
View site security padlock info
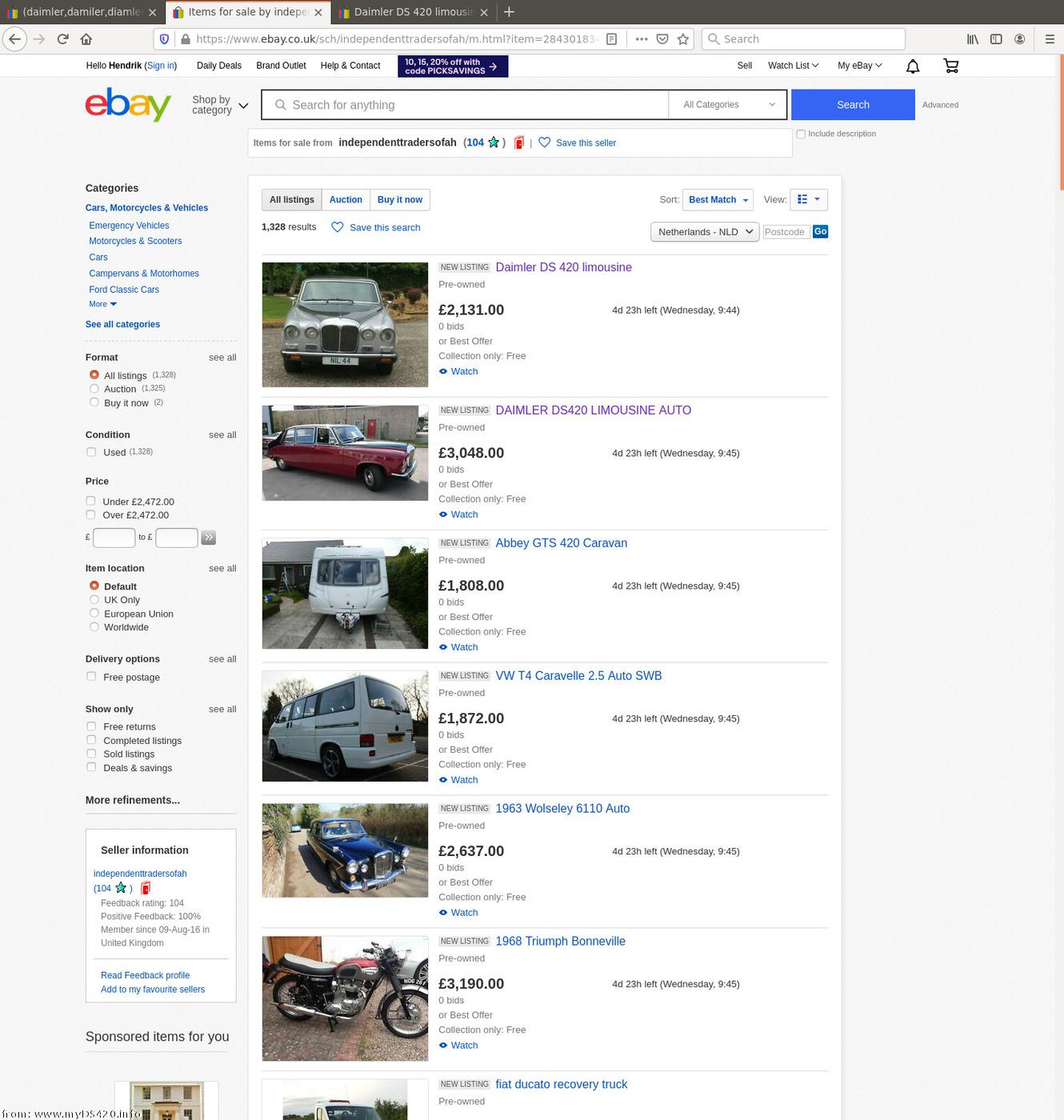[x=186, y=38]
